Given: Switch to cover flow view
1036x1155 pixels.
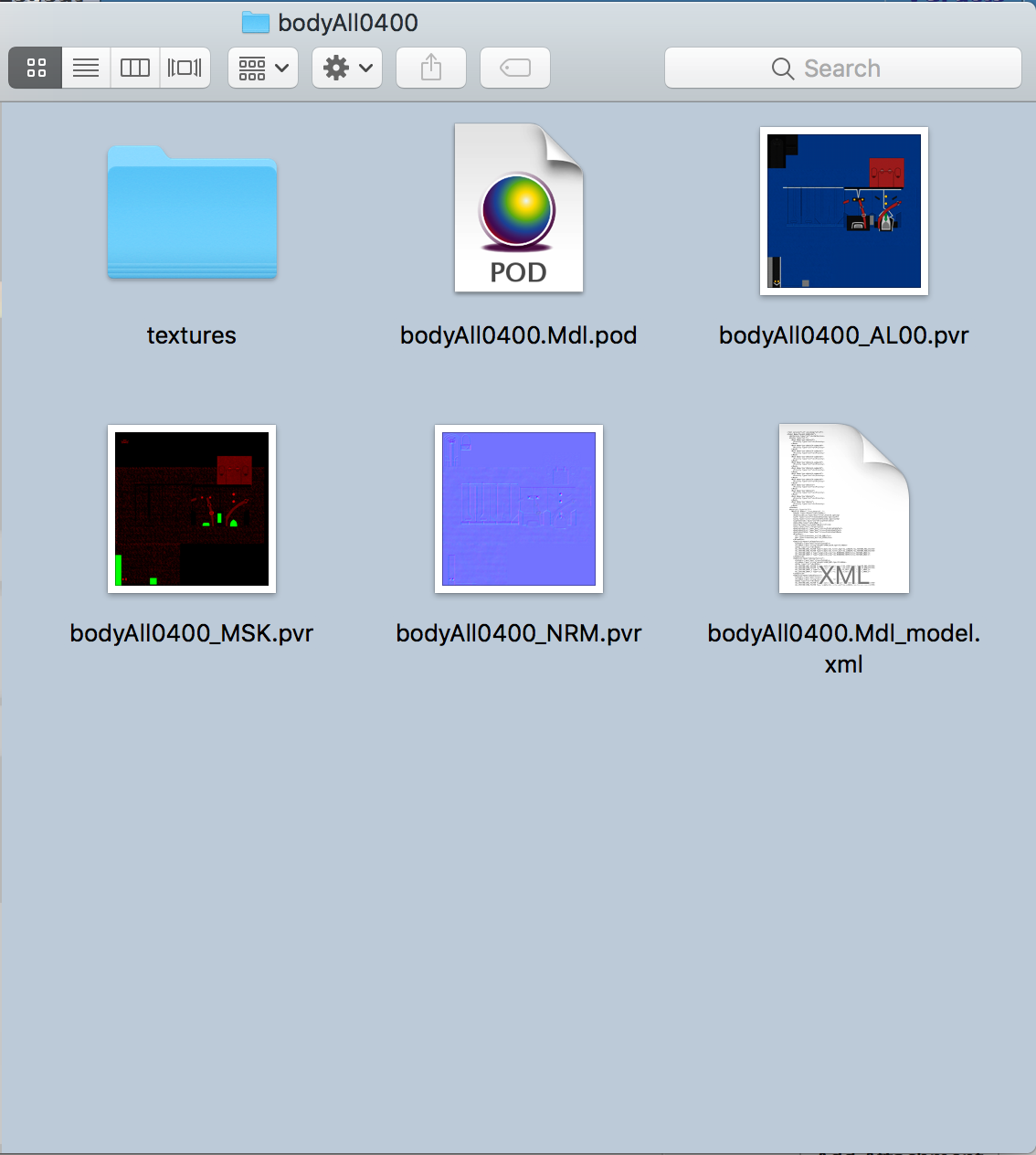Looking at the screenshot, I should 185,68.
